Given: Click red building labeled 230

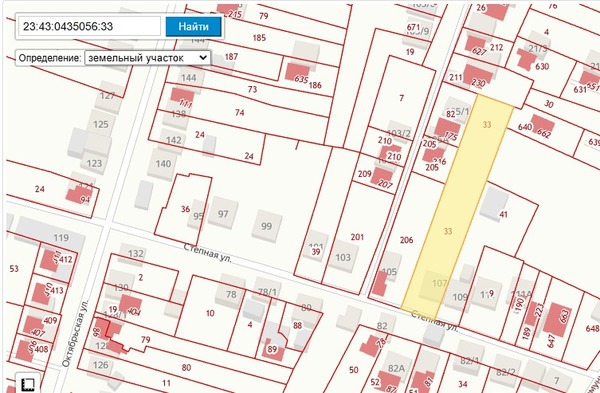Looking at the screenshot, I should point(478,78).
